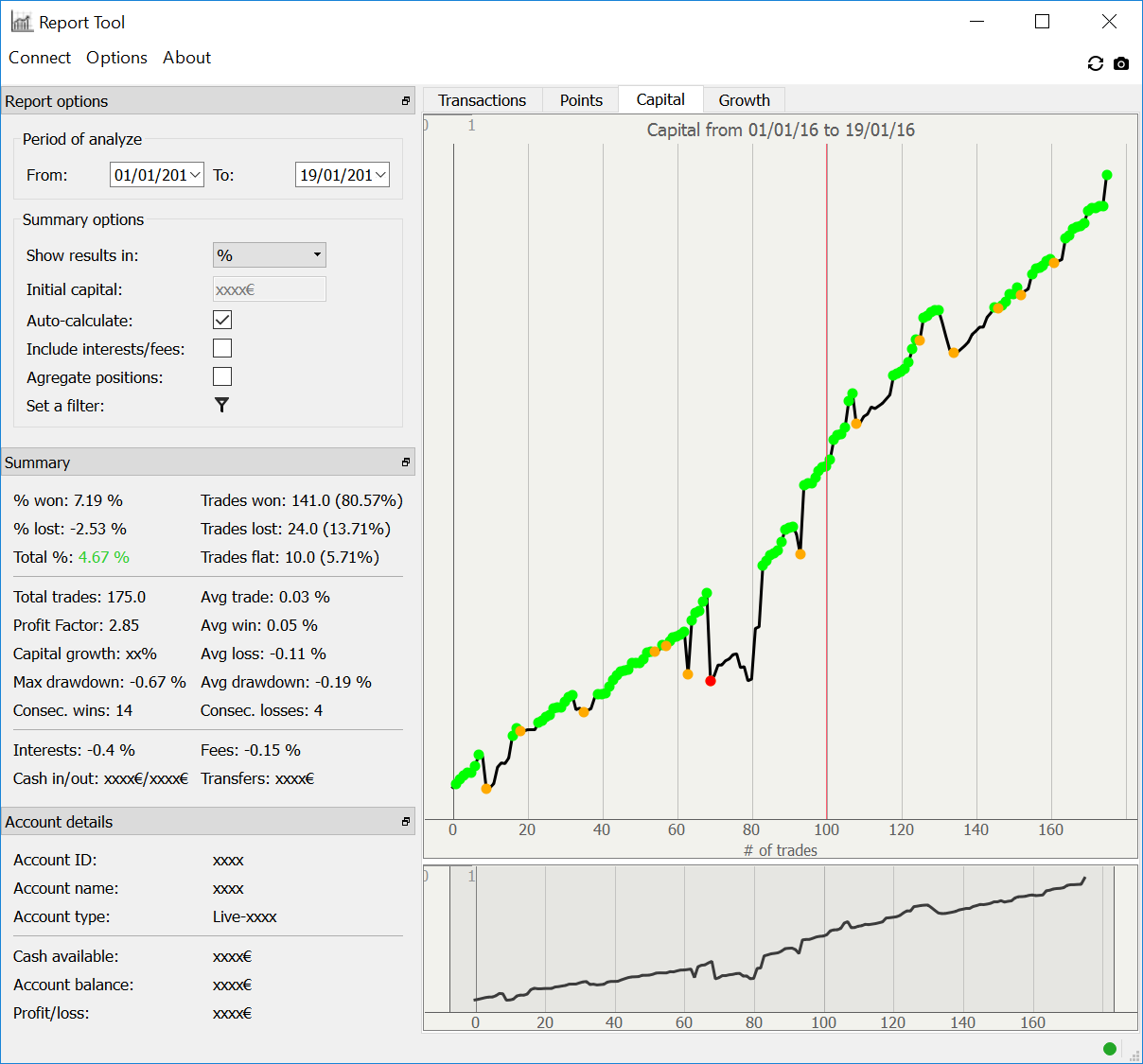Undock the Account details panel
This screenshot has width=1143, height=1064.
click(406, 822)
